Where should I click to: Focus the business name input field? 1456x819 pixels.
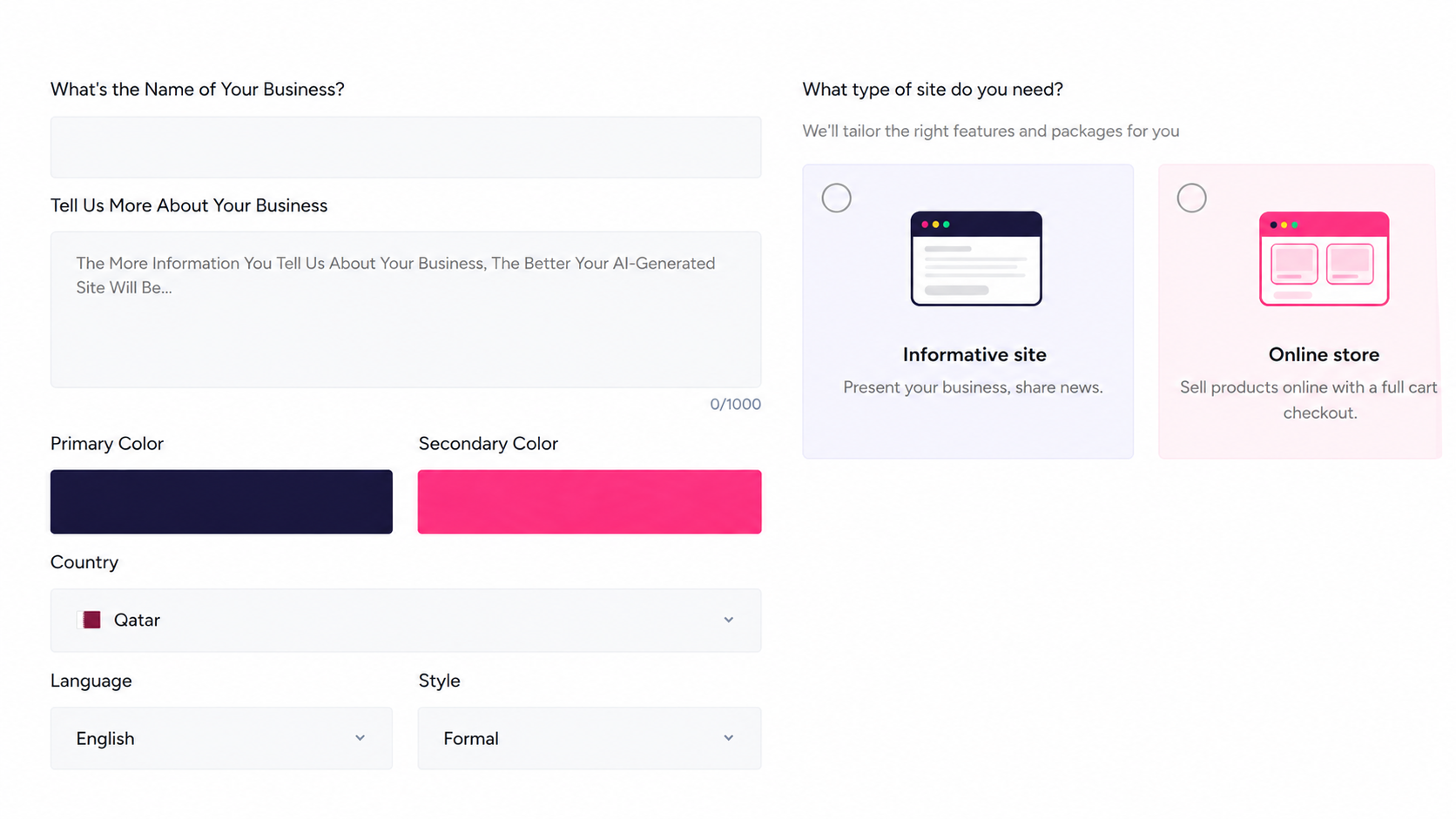pyautogui.click(x=406, y=147)
